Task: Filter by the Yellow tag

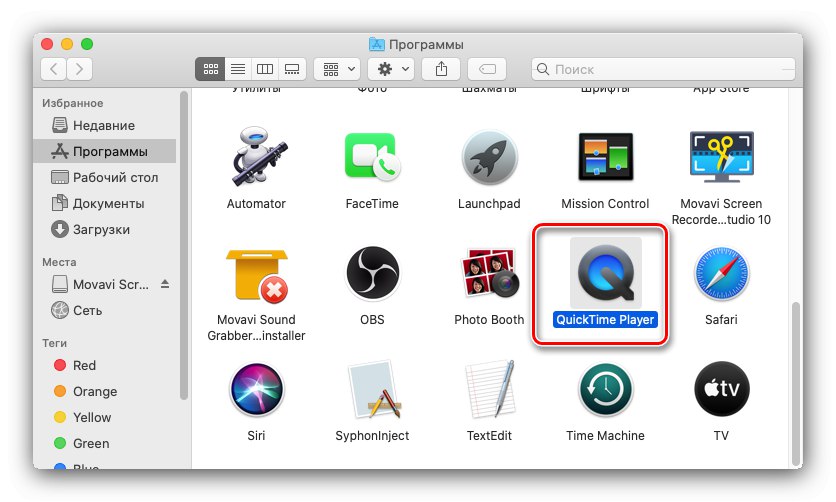Action: click(104, 418)
